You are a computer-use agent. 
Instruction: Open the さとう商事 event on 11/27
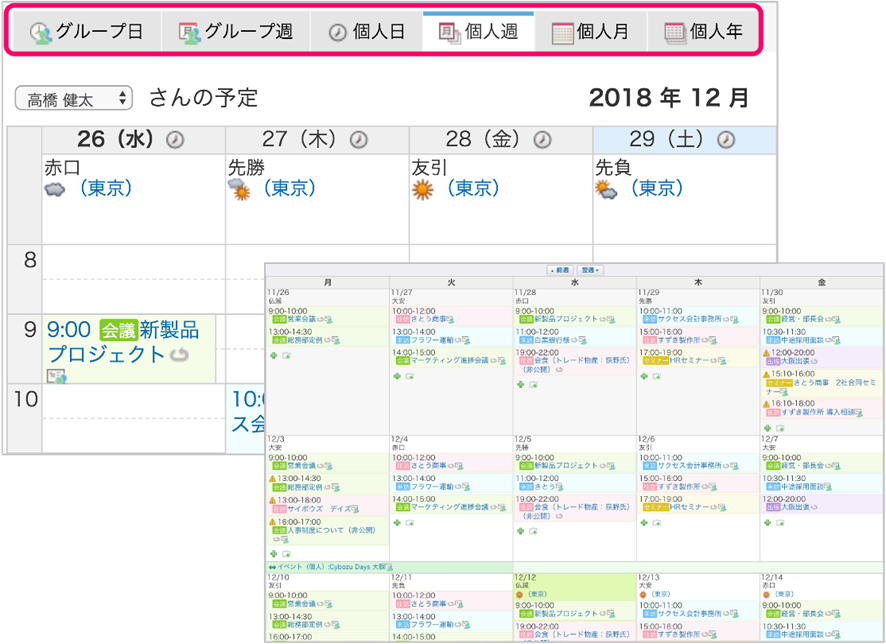pos(429,319)
